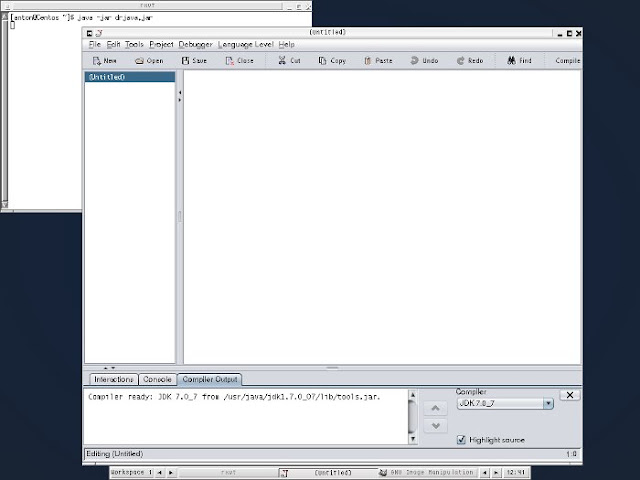
Task: Click the Cut scissors icon
Action: [x=282, y=60]
